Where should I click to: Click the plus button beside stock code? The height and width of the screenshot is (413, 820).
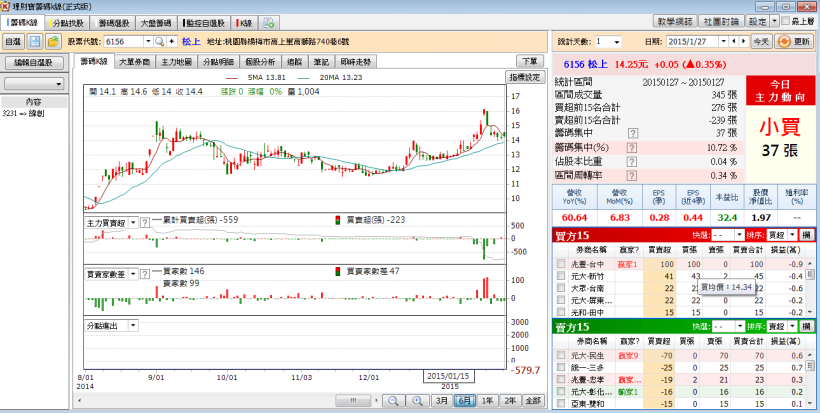[x=172, y=41]
